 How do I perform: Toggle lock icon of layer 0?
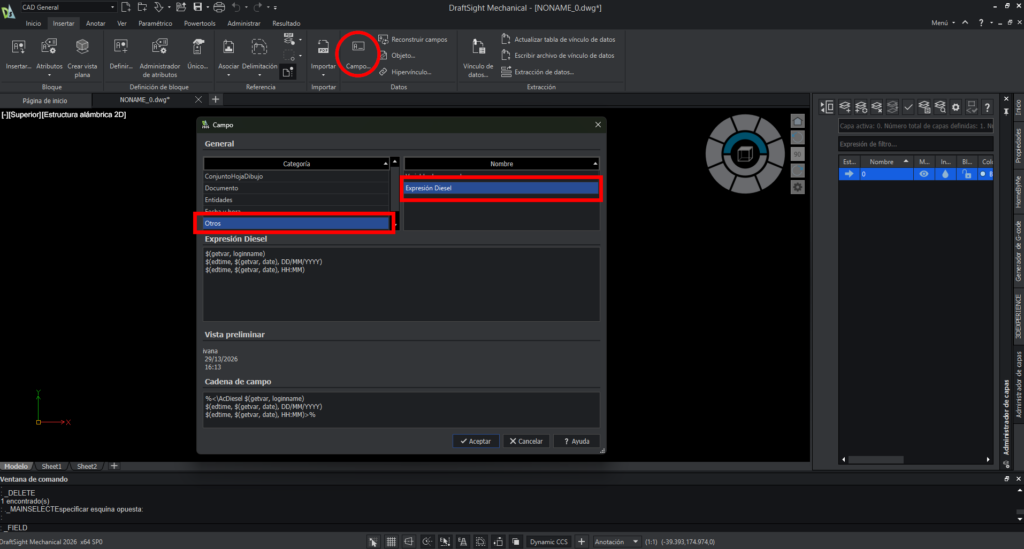[x=967, y=174]
